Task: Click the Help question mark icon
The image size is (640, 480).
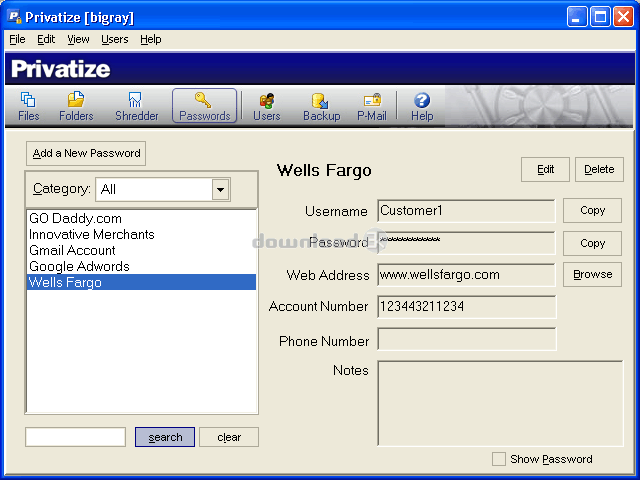Action: (422, 106)
